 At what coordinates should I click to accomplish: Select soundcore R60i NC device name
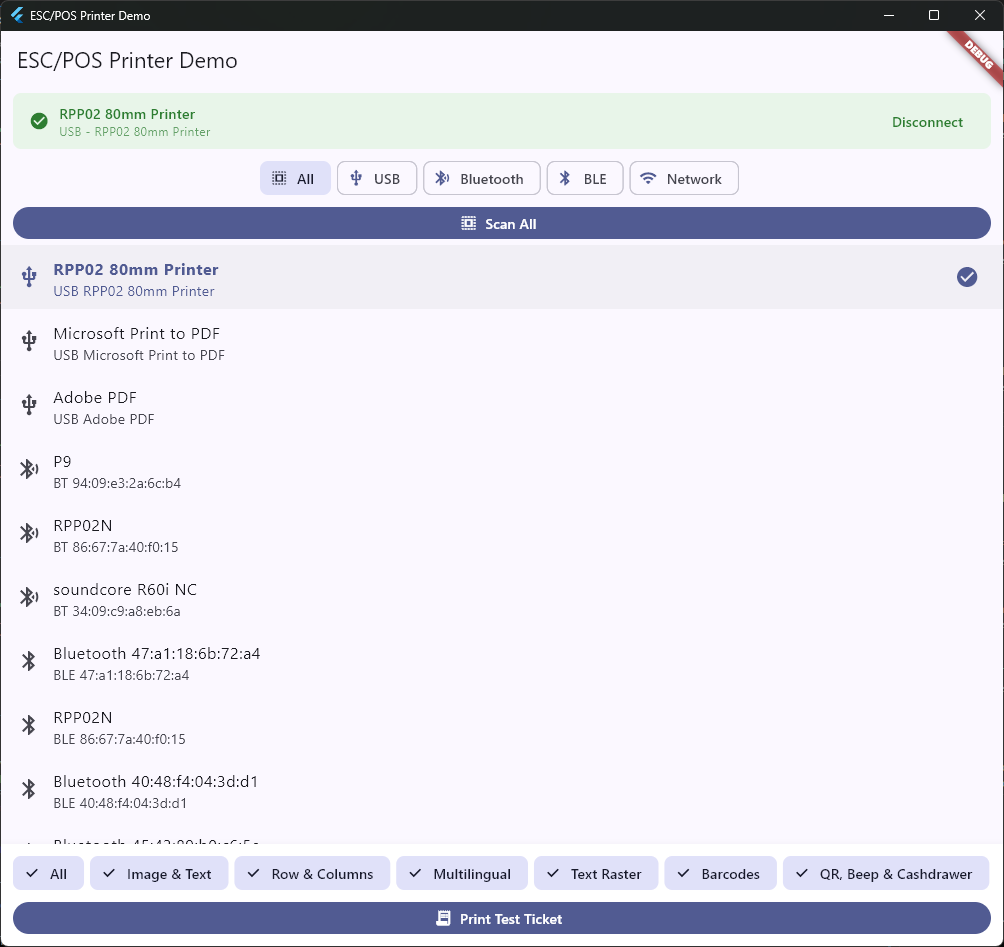pos(125,590)
